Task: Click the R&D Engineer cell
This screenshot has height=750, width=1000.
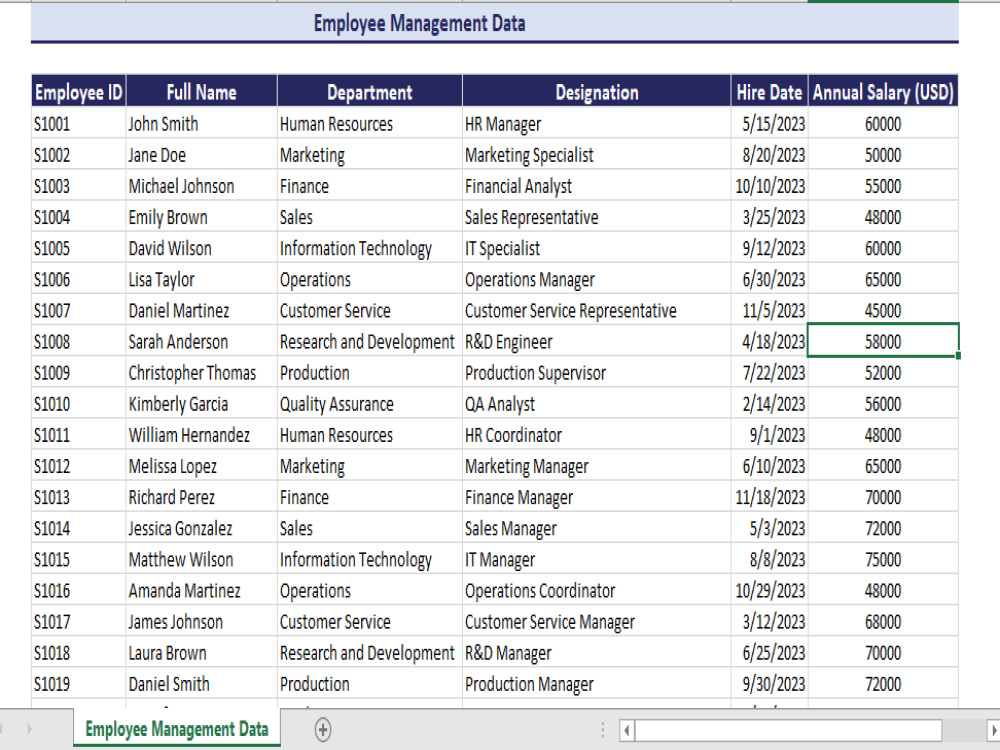Action: pos(596,342)
